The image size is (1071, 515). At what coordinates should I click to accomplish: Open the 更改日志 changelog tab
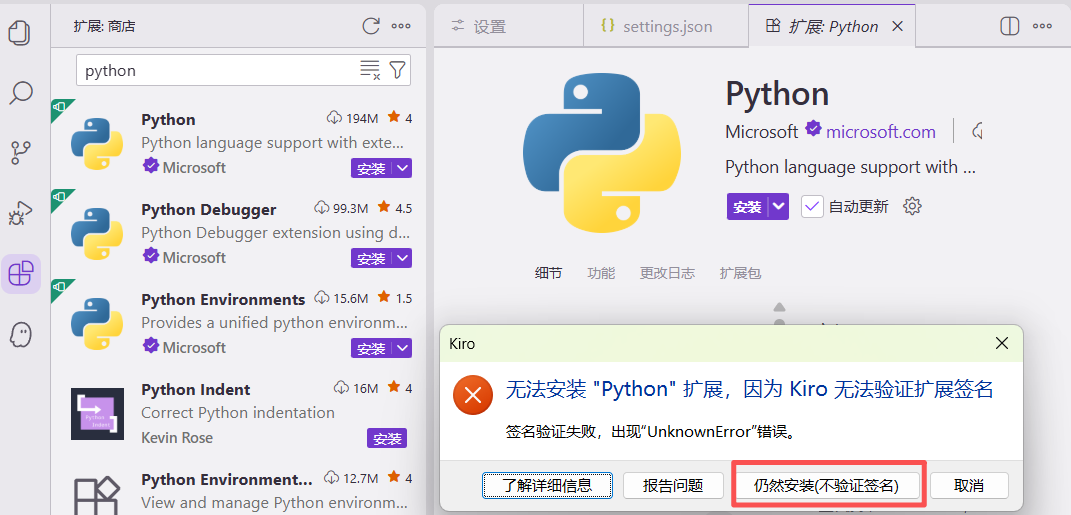[667, 273]
